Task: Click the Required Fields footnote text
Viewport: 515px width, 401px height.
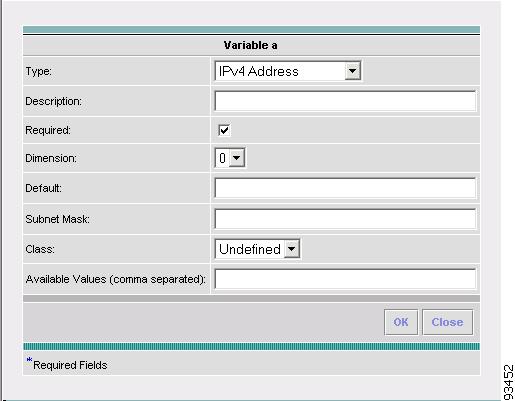Action: tap(70, 365)
